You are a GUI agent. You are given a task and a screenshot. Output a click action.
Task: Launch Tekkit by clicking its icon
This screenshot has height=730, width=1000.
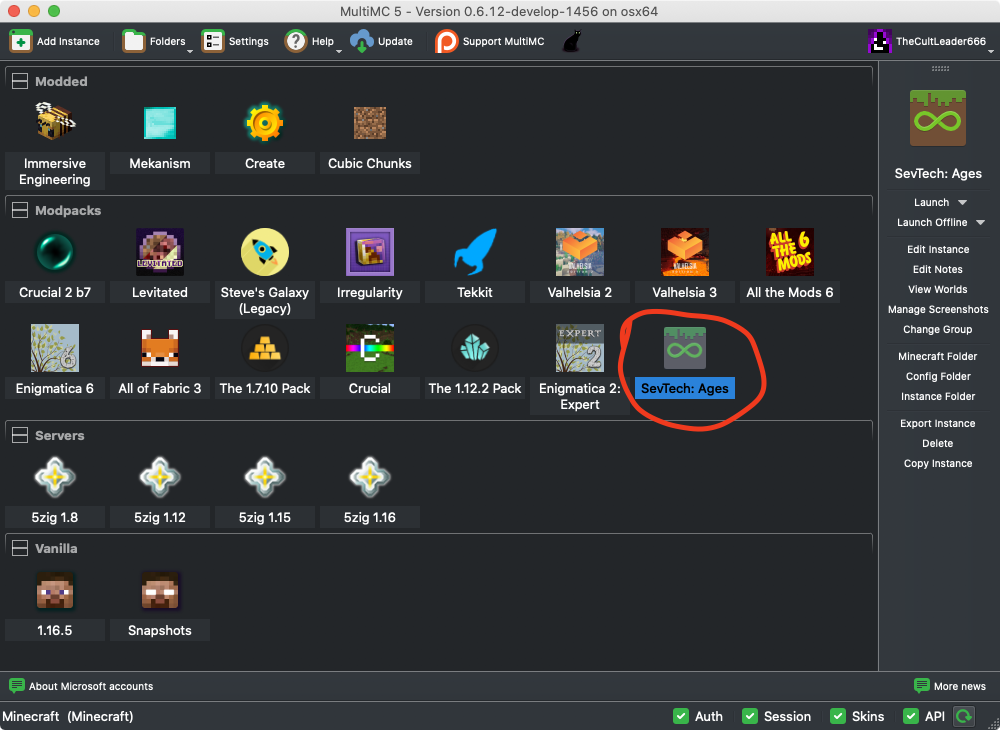[474, 251]
